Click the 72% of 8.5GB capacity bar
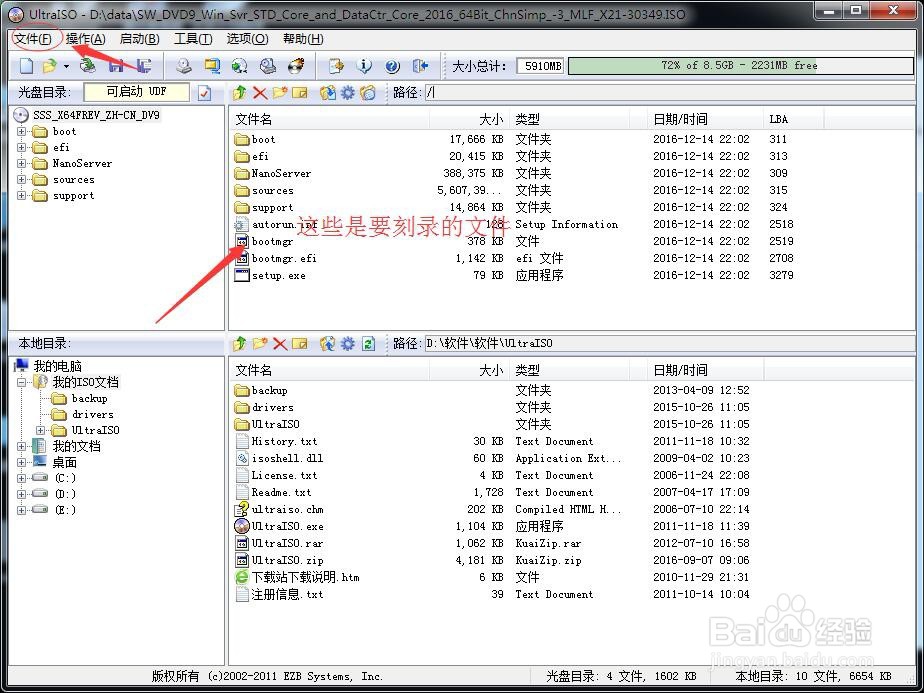Viewport: 924px width, 693px height. click(740, 65)
